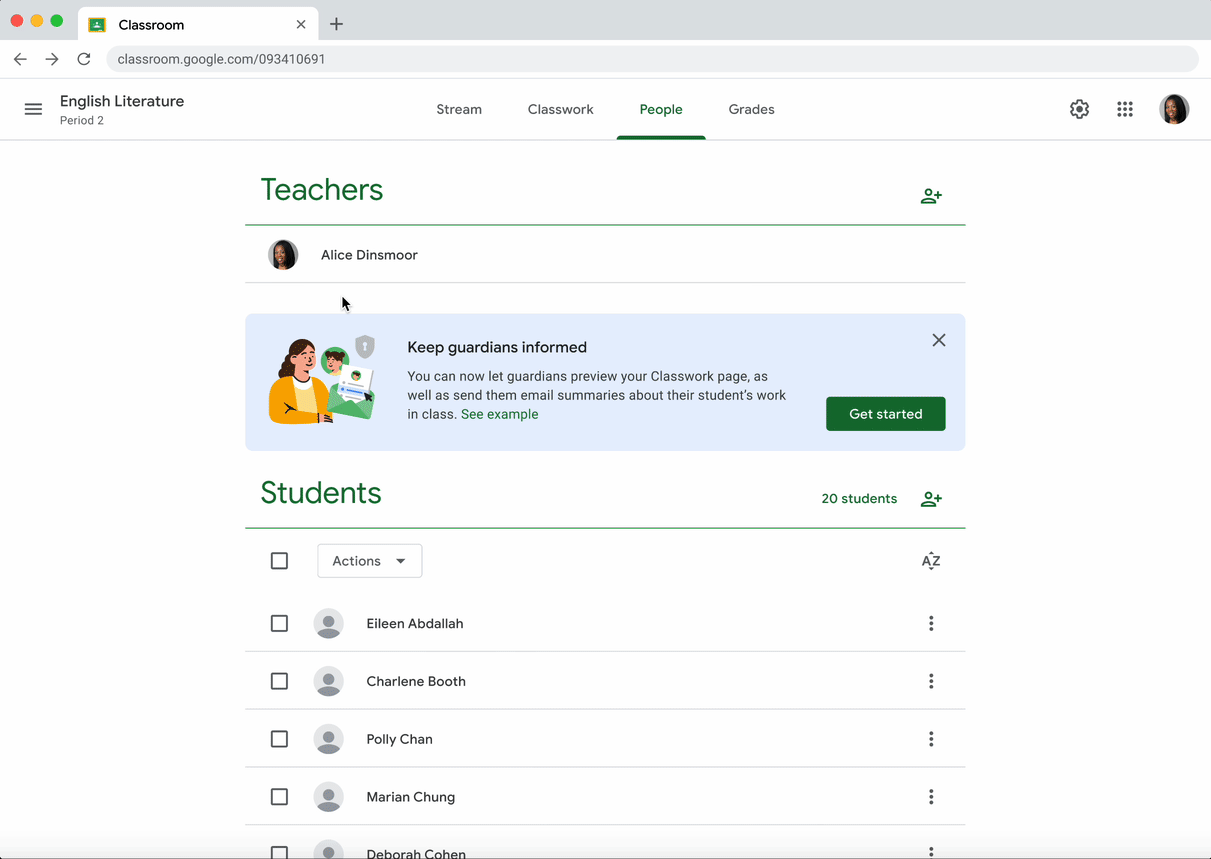The image size is (1211, 859).
Task: Click the Students section heading
Action: pyautogui.click(x=321, y=493)
